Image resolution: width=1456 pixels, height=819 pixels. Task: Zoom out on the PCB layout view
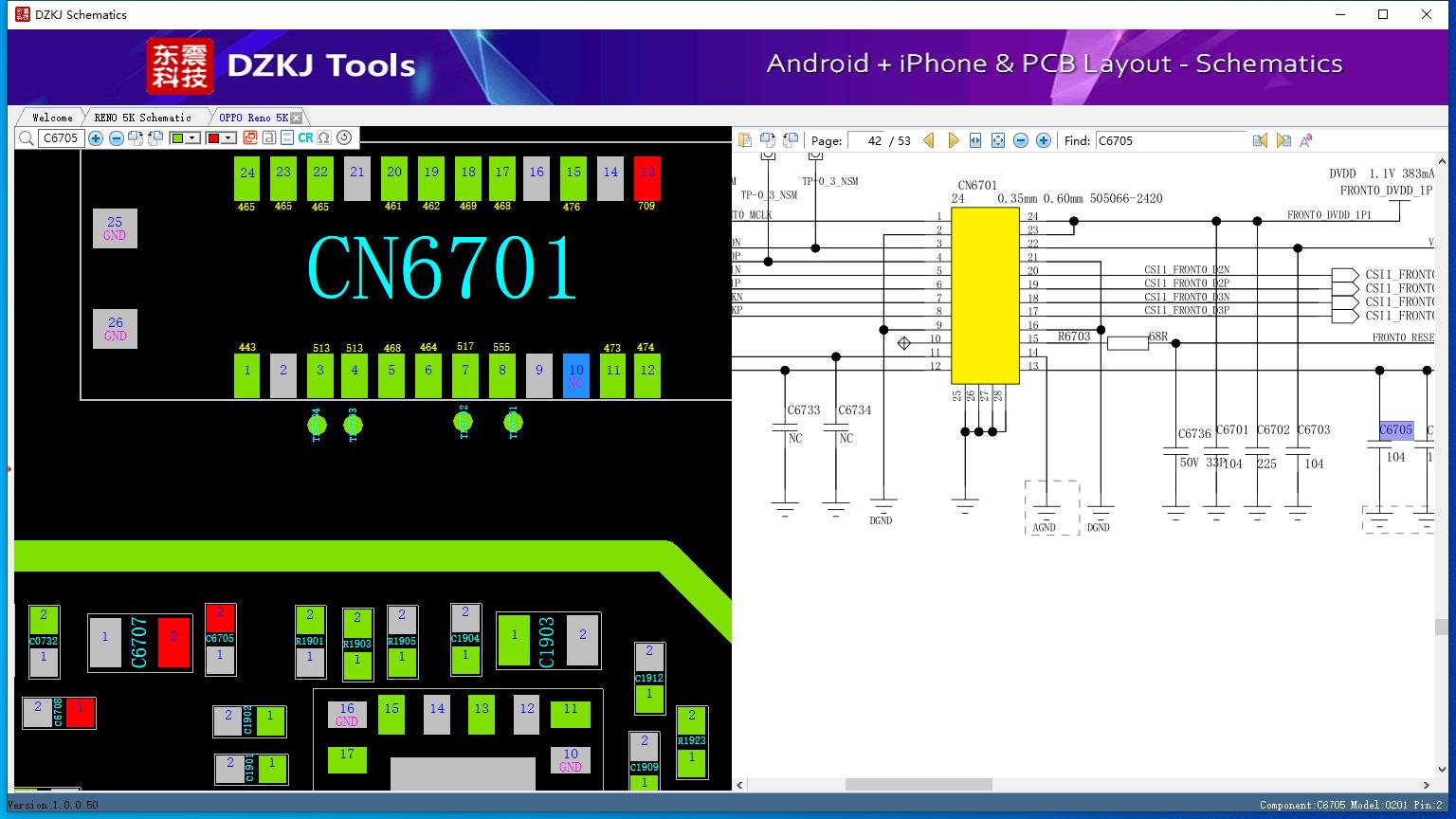[117, 138]
